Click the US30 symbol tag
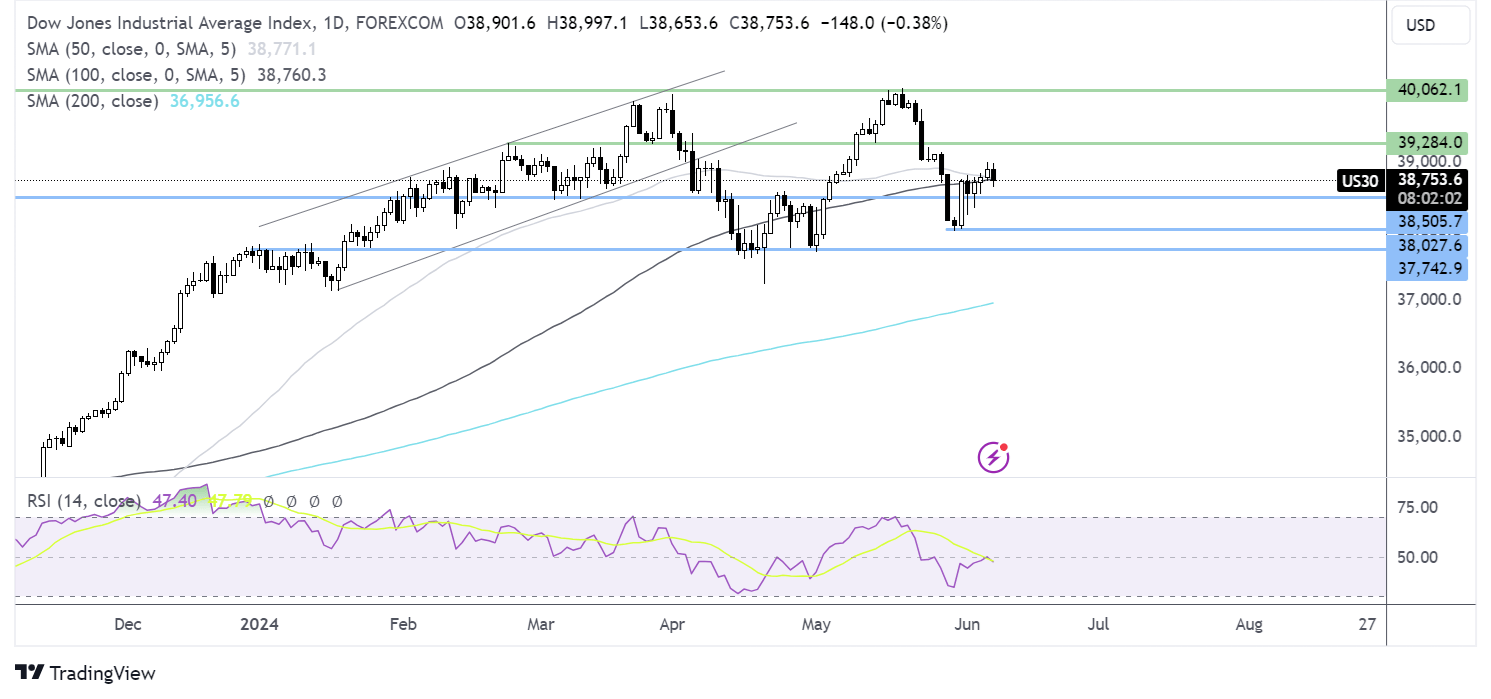This screenshot has height=699, width=1491. point(1361,180)
